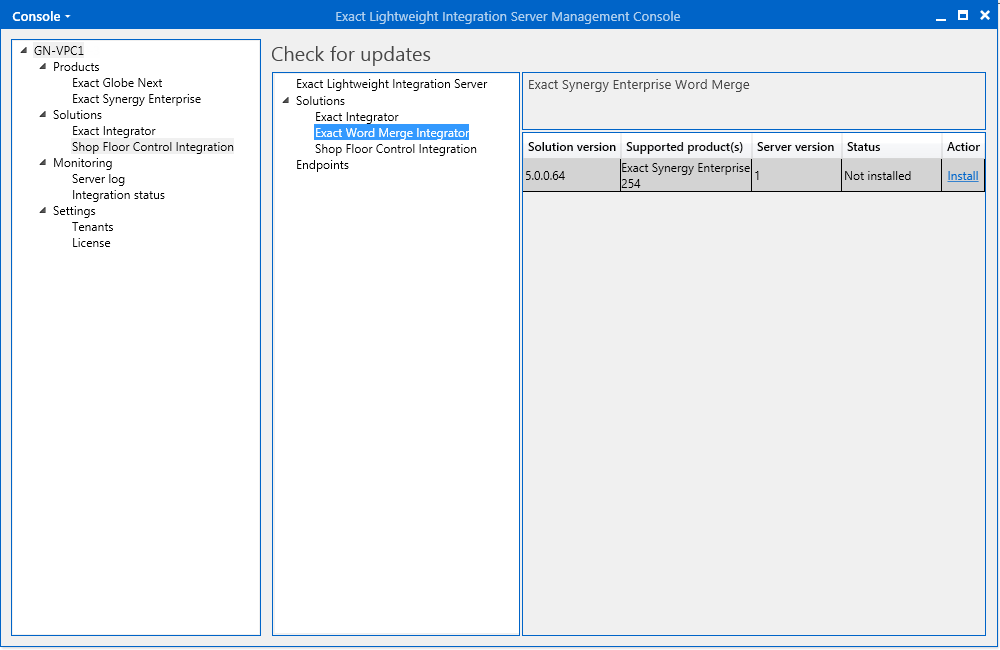Collapse the GN-VPC1 root node

pos(24,50)
